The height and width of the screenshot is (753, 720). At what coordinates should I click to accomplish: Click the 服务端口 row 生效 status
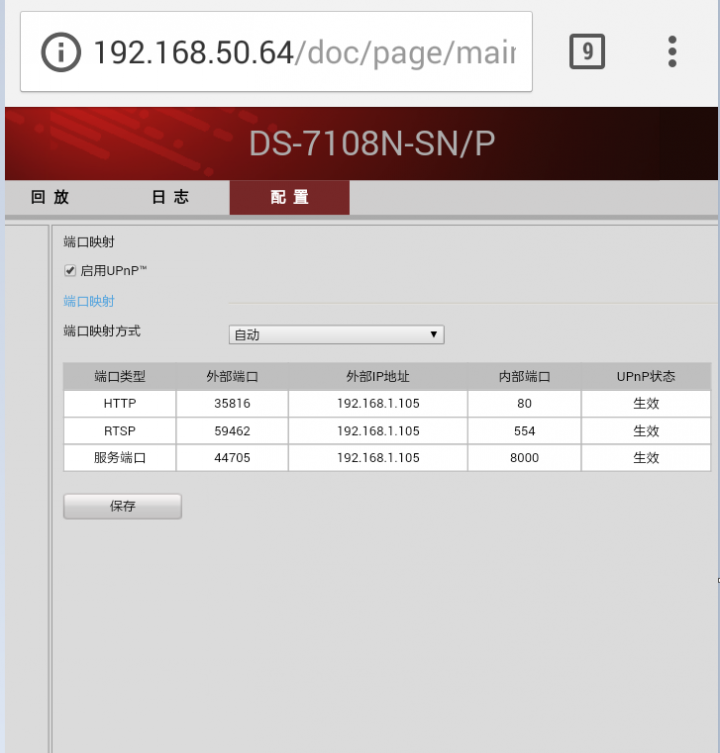646,458
